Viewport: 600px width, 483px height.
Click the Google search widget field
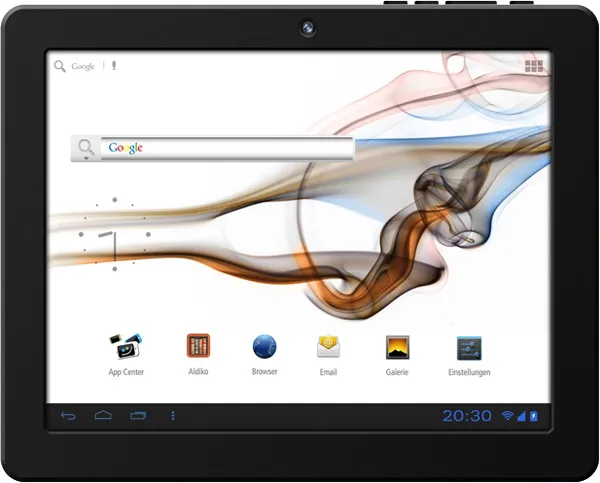[x=228, y=148]
